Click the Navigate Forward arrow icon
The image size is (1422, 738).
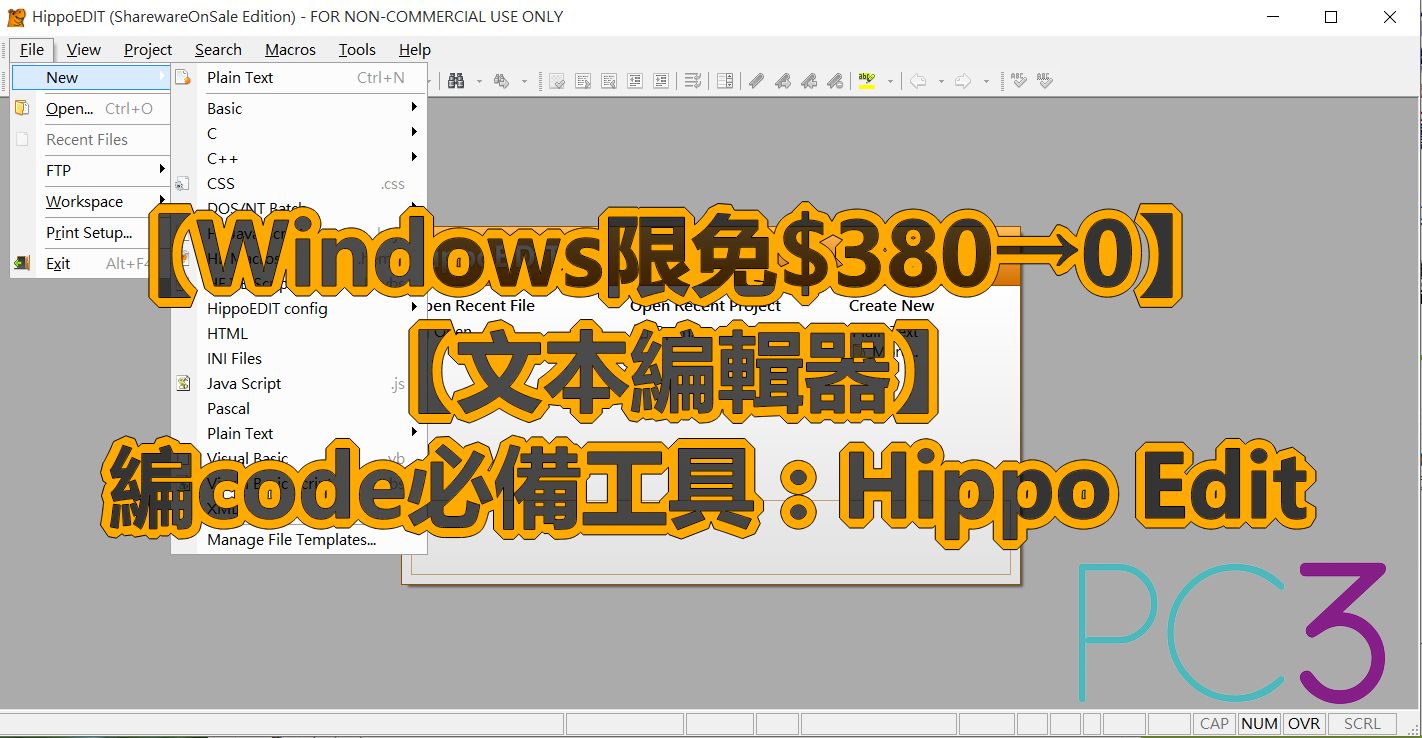point(963,81)
